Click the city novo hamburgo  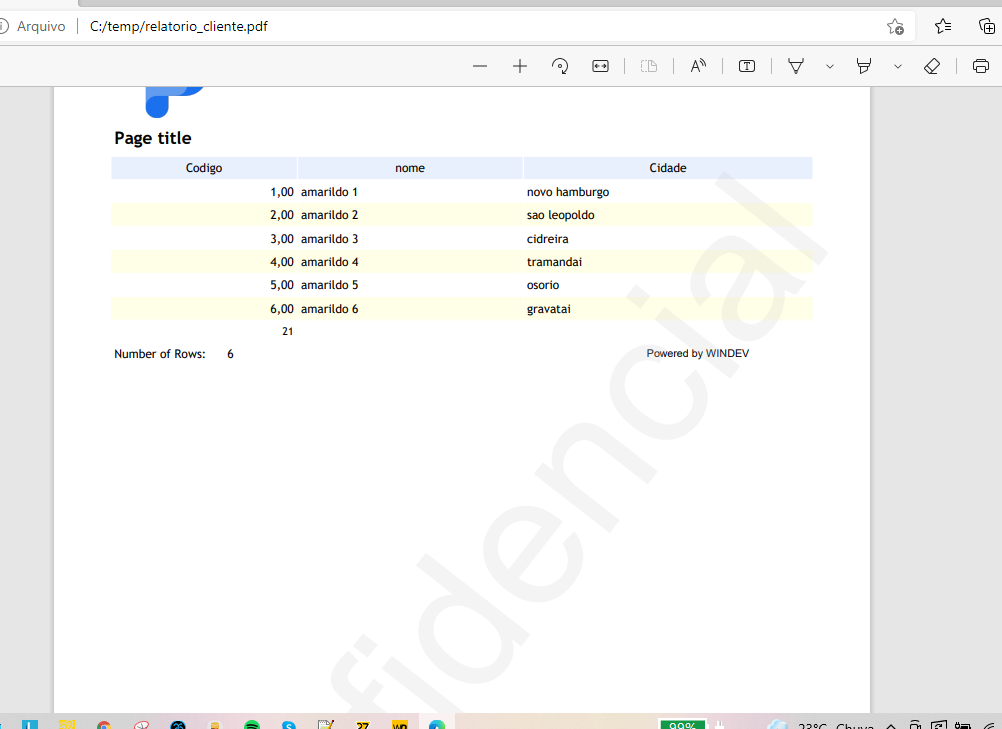(567, 192)
